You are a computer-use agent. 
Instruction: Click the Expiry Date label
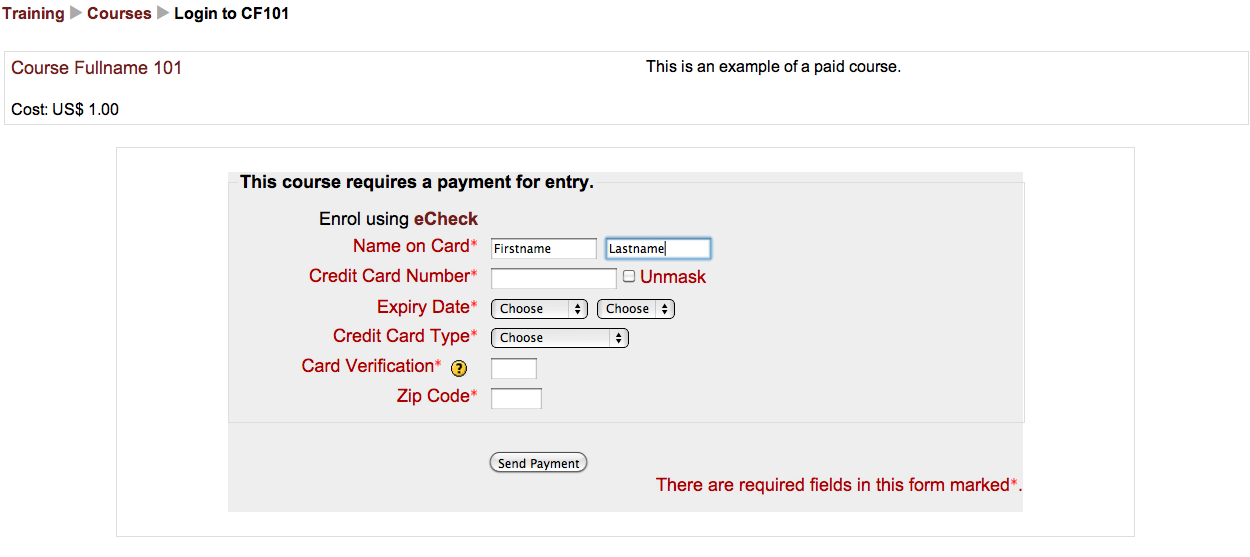point(423,306)
